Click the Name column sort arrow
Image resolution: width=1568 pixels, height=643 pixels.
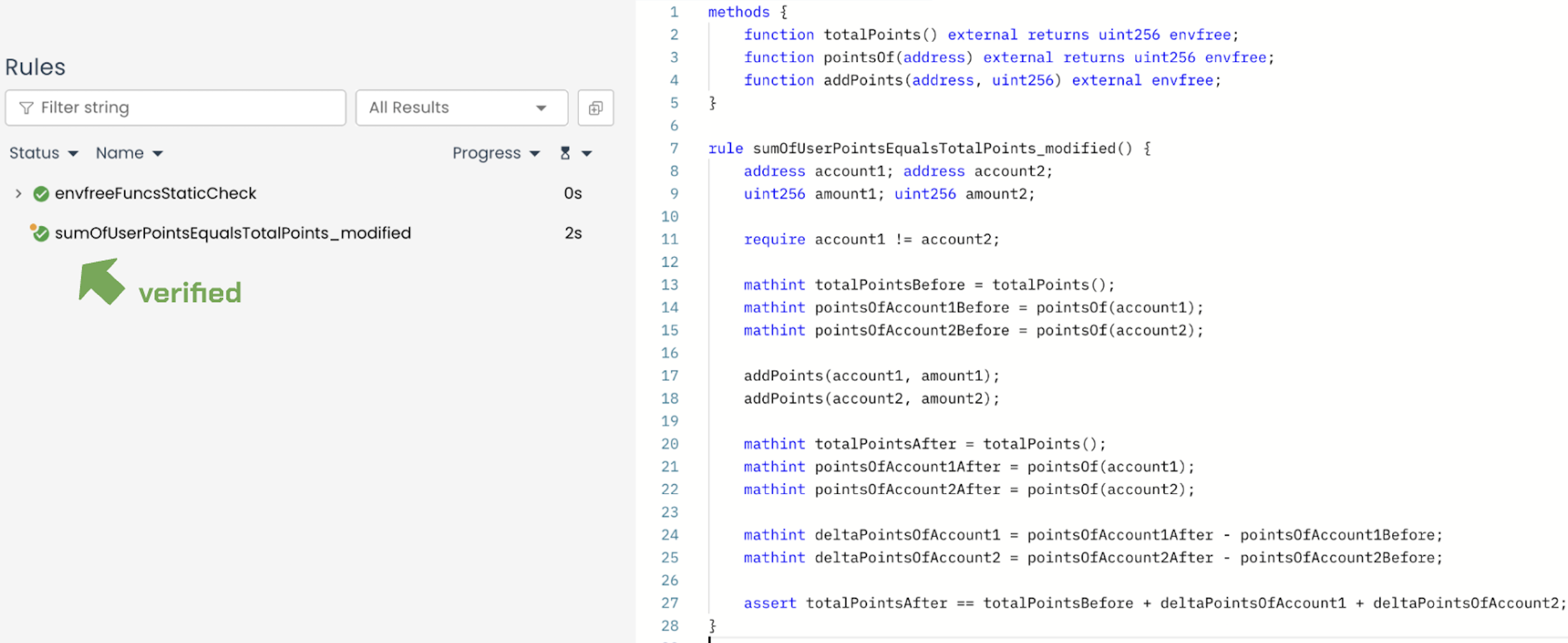click(x=157, y=153)
